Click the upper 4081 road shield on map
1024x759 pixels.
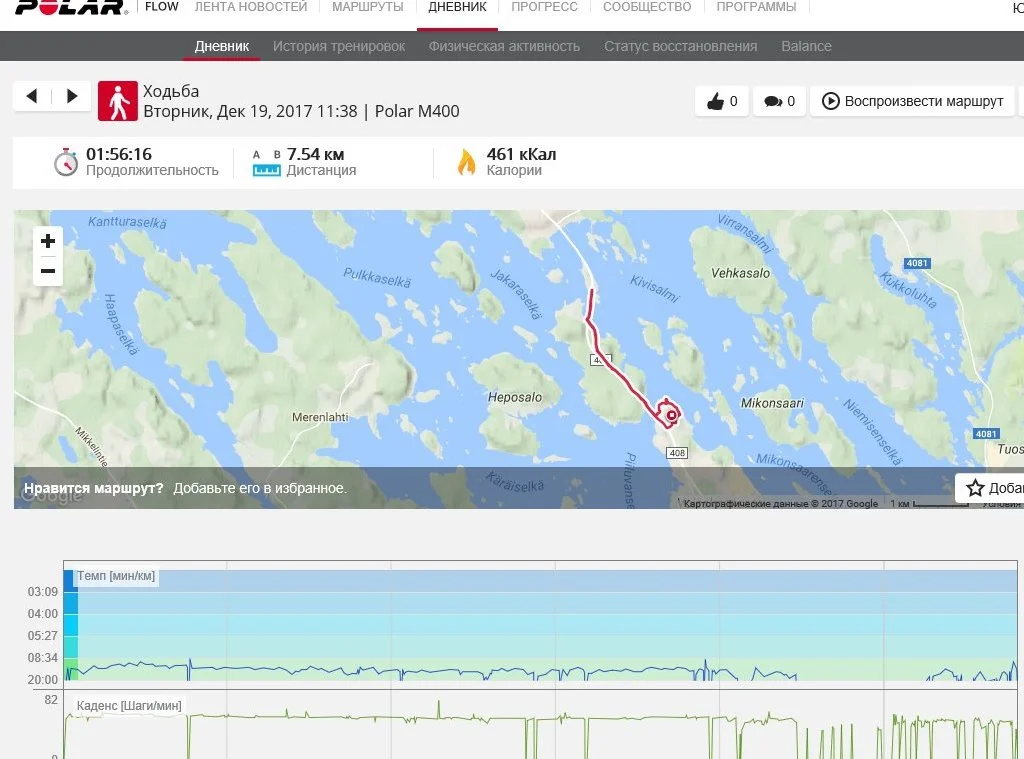917,263
